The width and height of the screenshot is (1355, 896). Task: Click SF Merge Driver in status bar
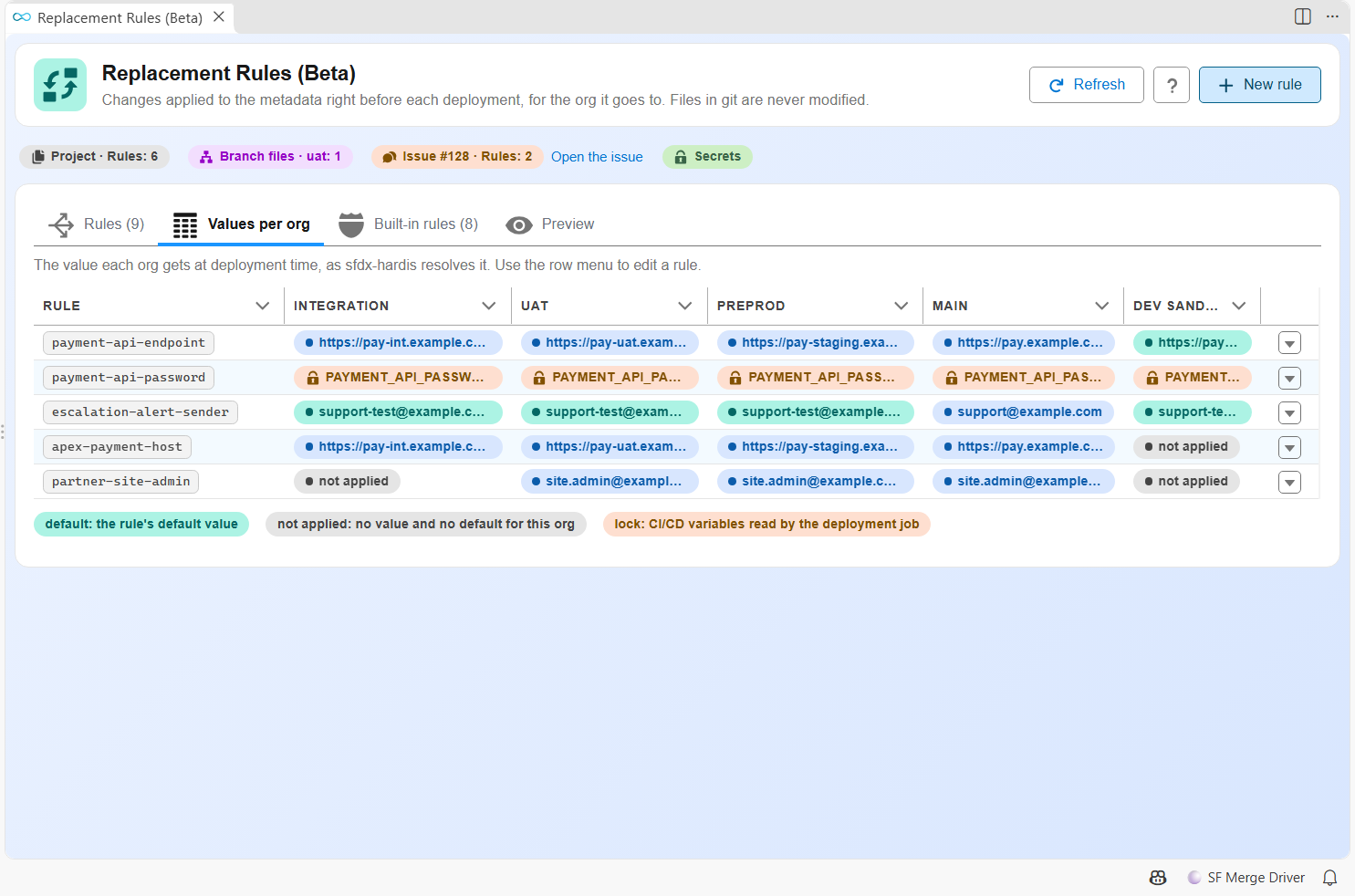pyautogui.click(x=1246, y=878)
